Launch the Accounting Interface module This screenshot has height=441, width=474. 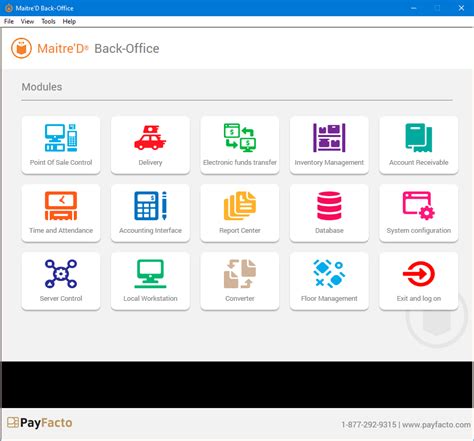pyautogui.click(x=150, y=213)
